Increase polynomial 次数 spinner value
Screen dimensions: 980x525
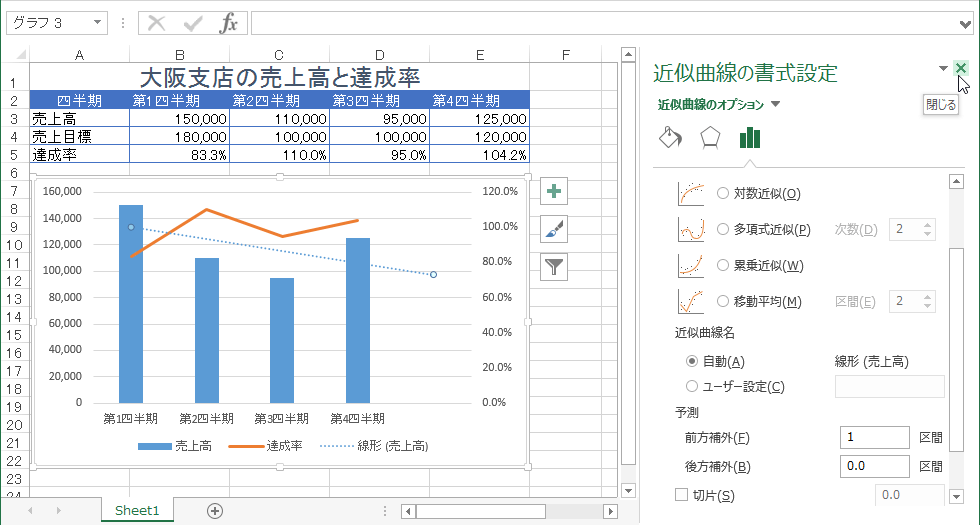click(928, 225)
